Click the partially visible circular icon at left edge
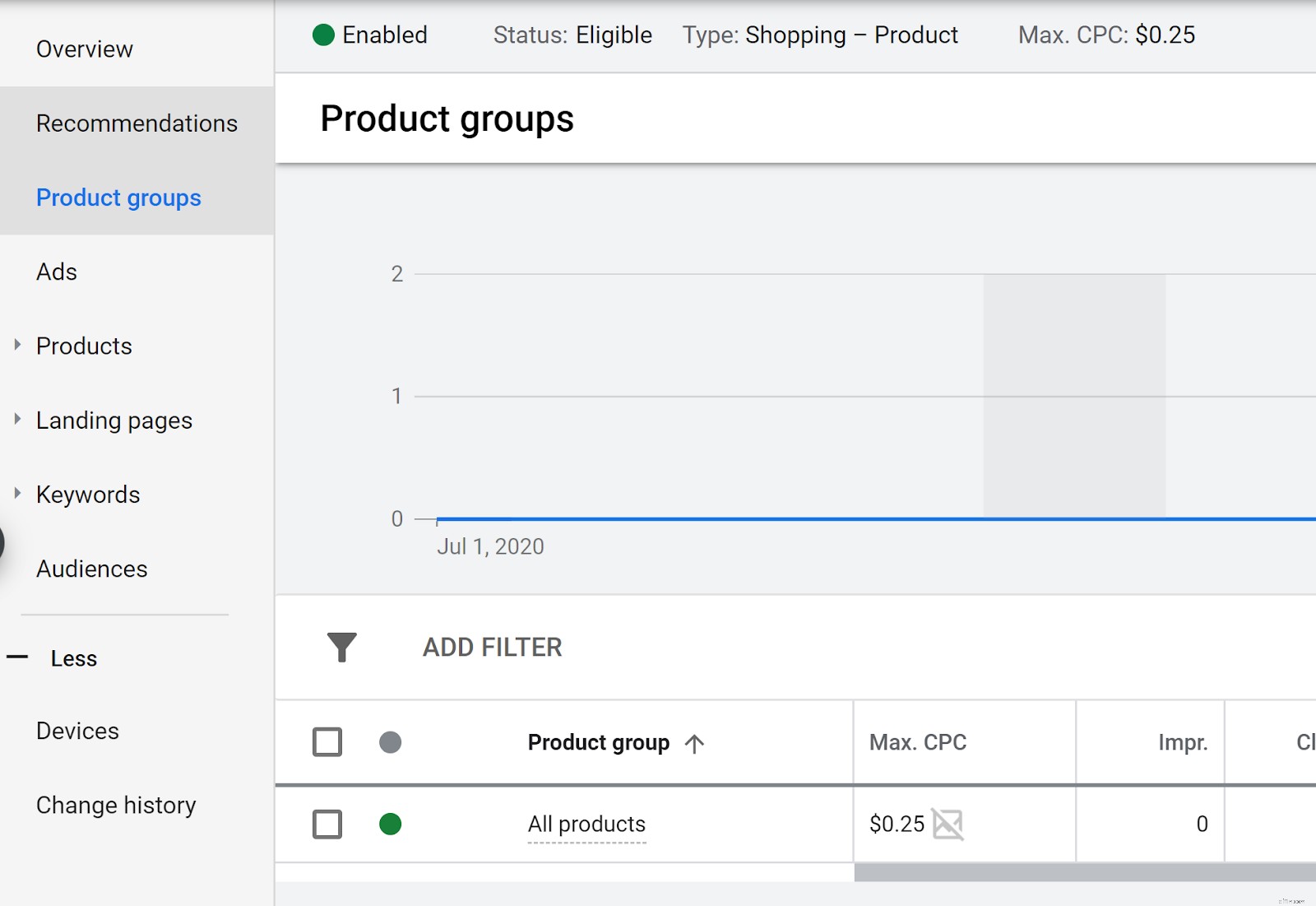1316x906 pixels. point(3,543)
